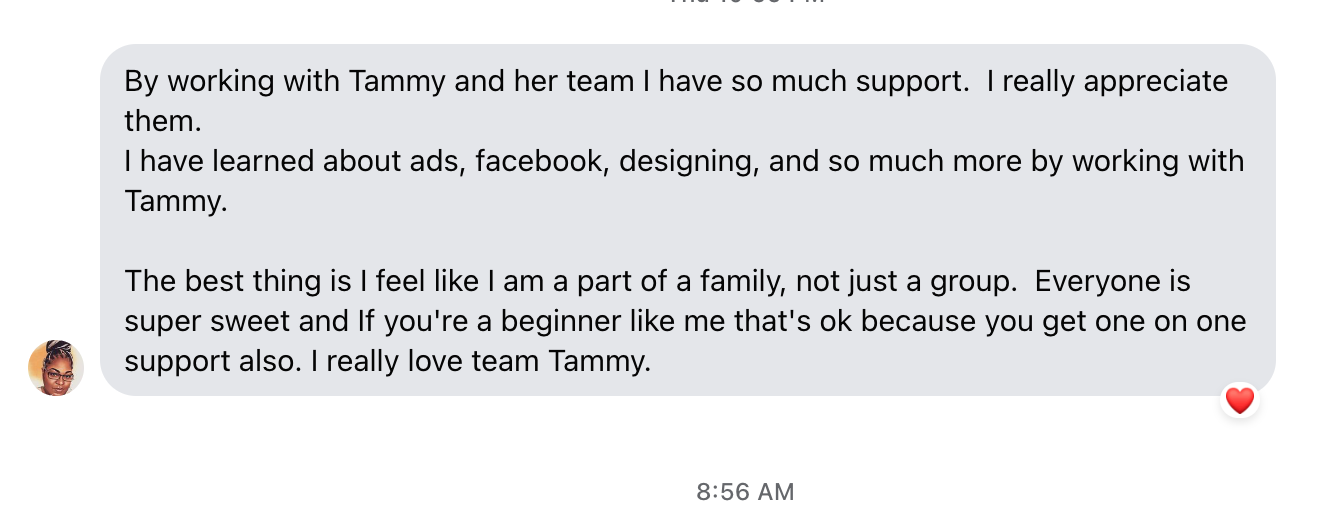Click the word "them." on the second line
This screenshot has height=524, width=1320.
coord(163,121)
